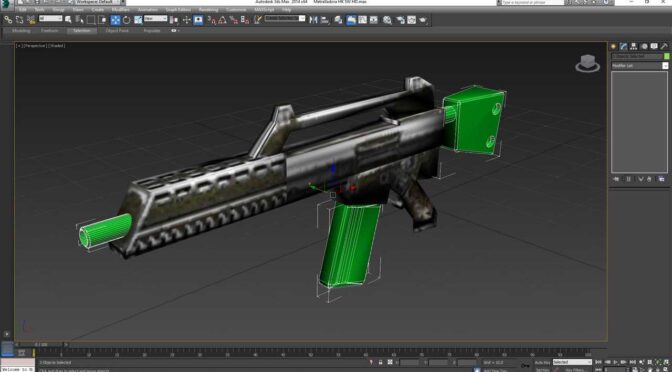Click the green object color swatch
Image resolution: width=672 pixels, height=372 pixels.
pos(666,56)
